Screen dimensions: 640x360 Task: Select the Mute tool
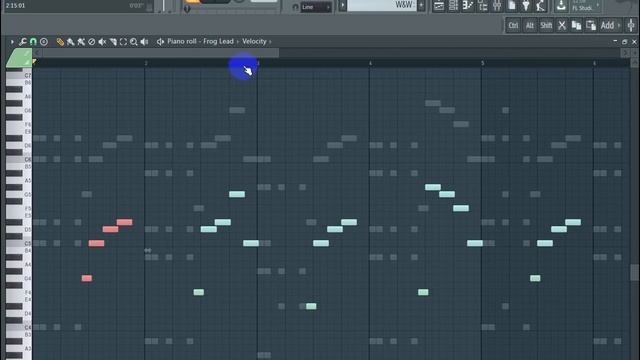(x=102, y=42)
